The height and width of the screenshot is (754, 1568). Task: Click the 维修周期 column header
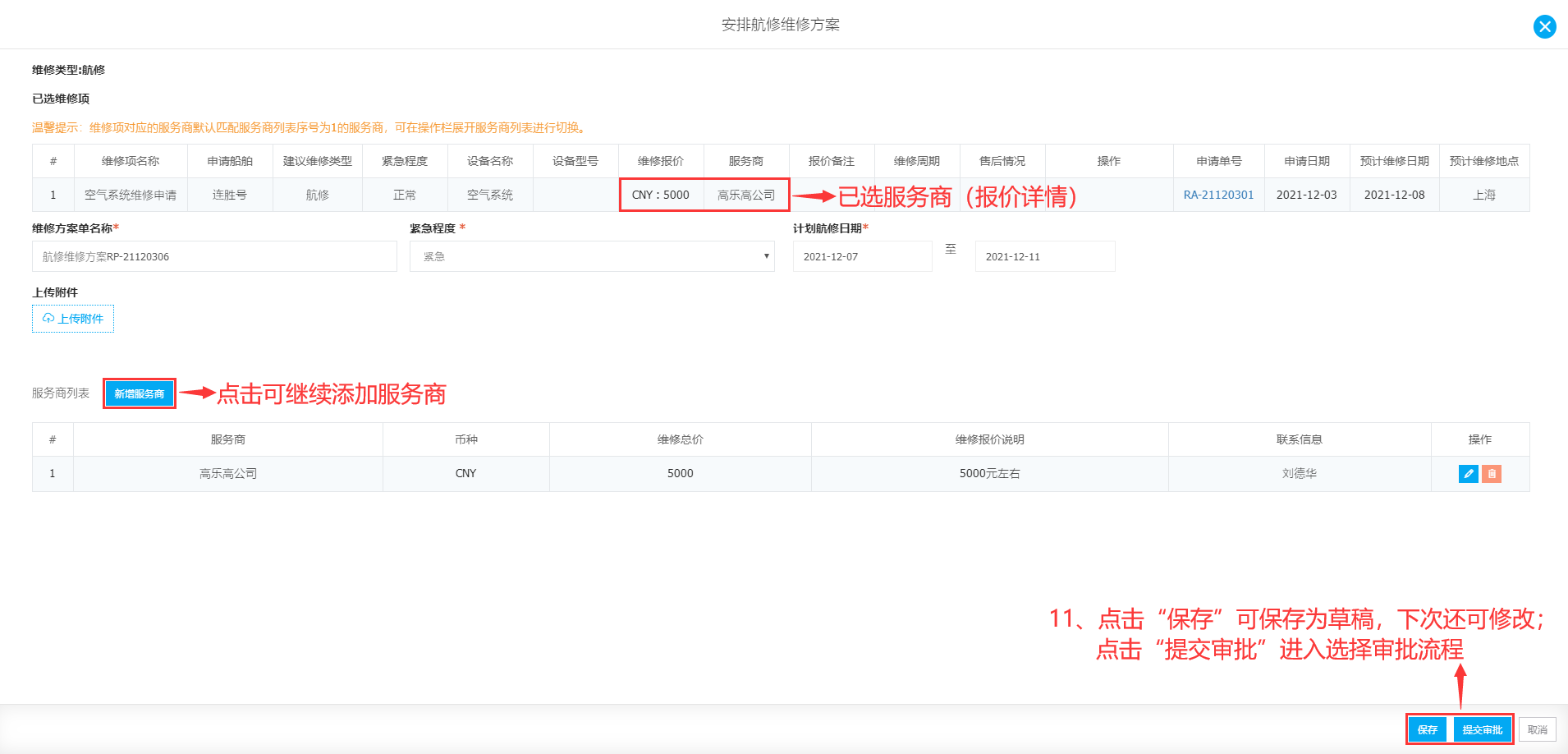click(x=917, y=161)
